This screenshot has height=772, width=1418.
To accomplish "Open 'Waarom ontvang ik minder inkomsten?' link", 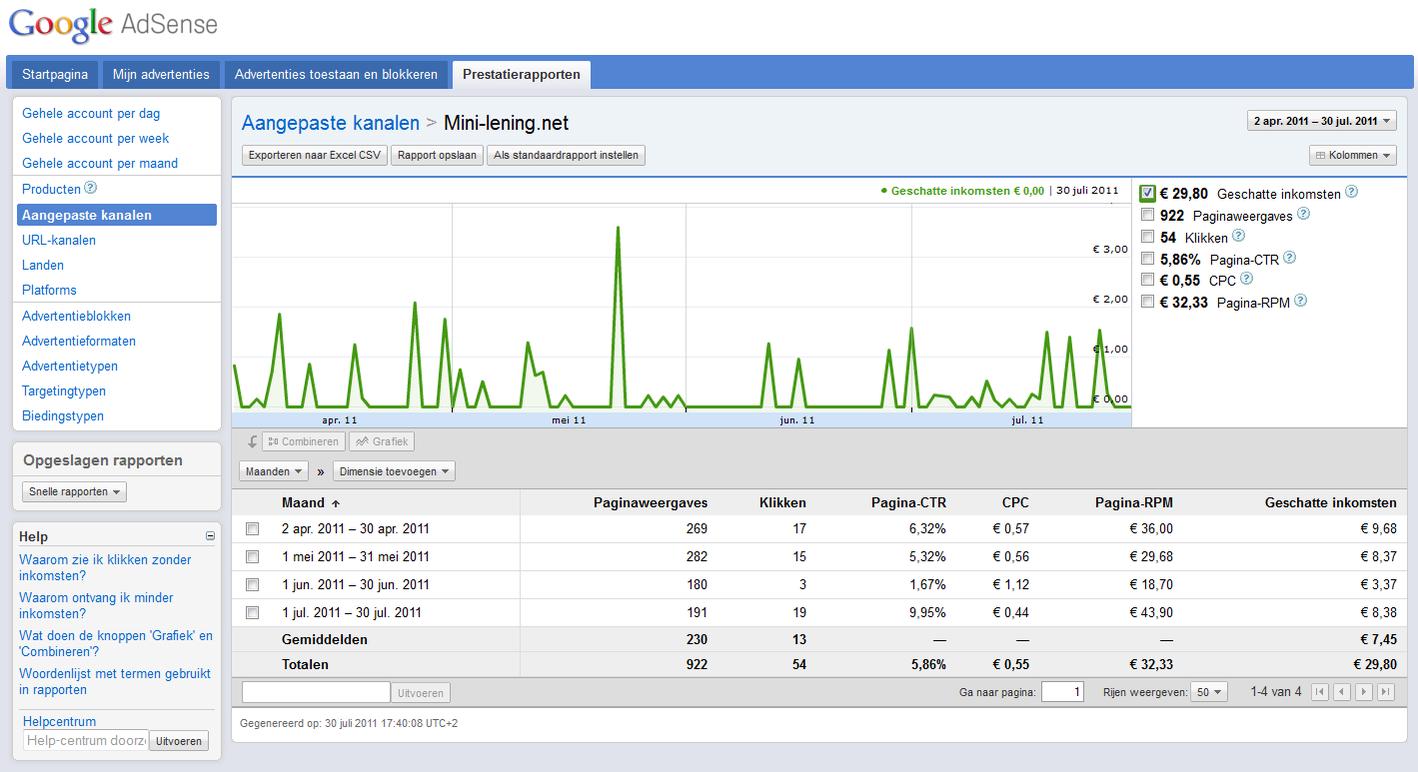I will 96,606.
